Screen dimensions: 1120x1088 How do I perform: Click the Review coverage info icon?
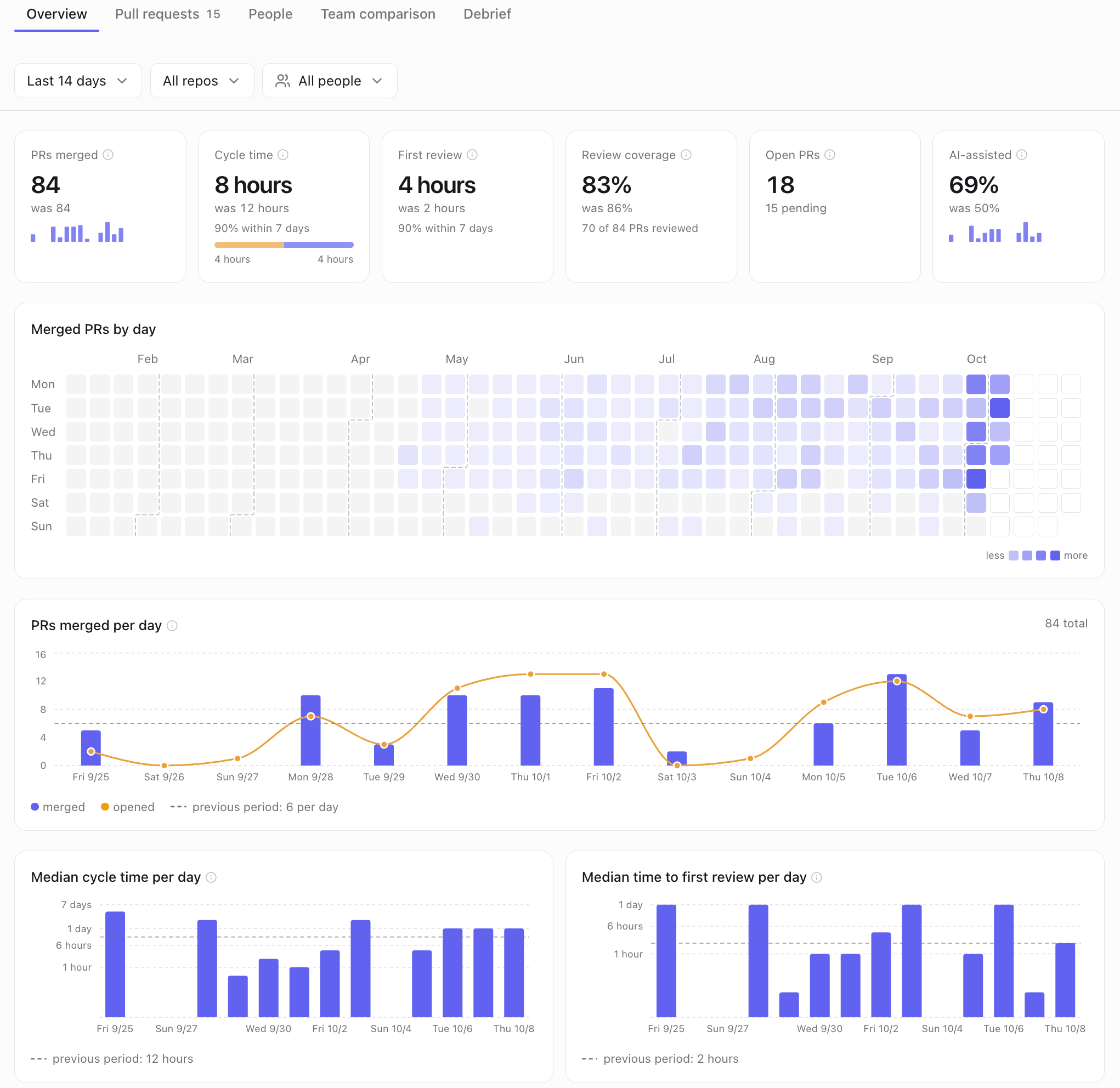pos(686,155)
